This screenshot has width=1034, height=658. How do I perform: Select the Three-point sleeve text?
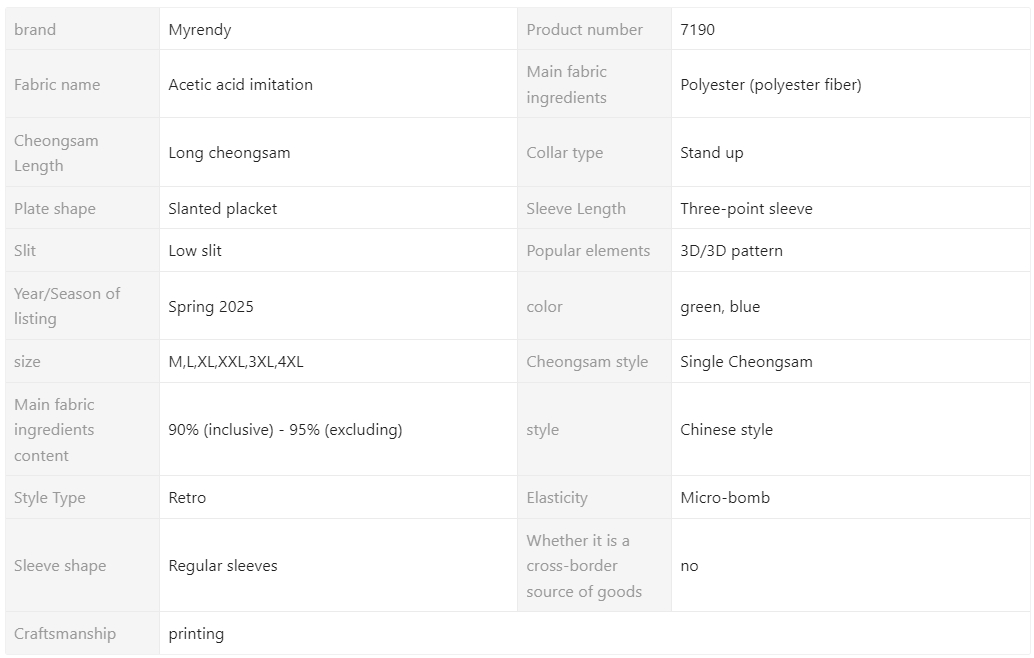coord(746,208)
